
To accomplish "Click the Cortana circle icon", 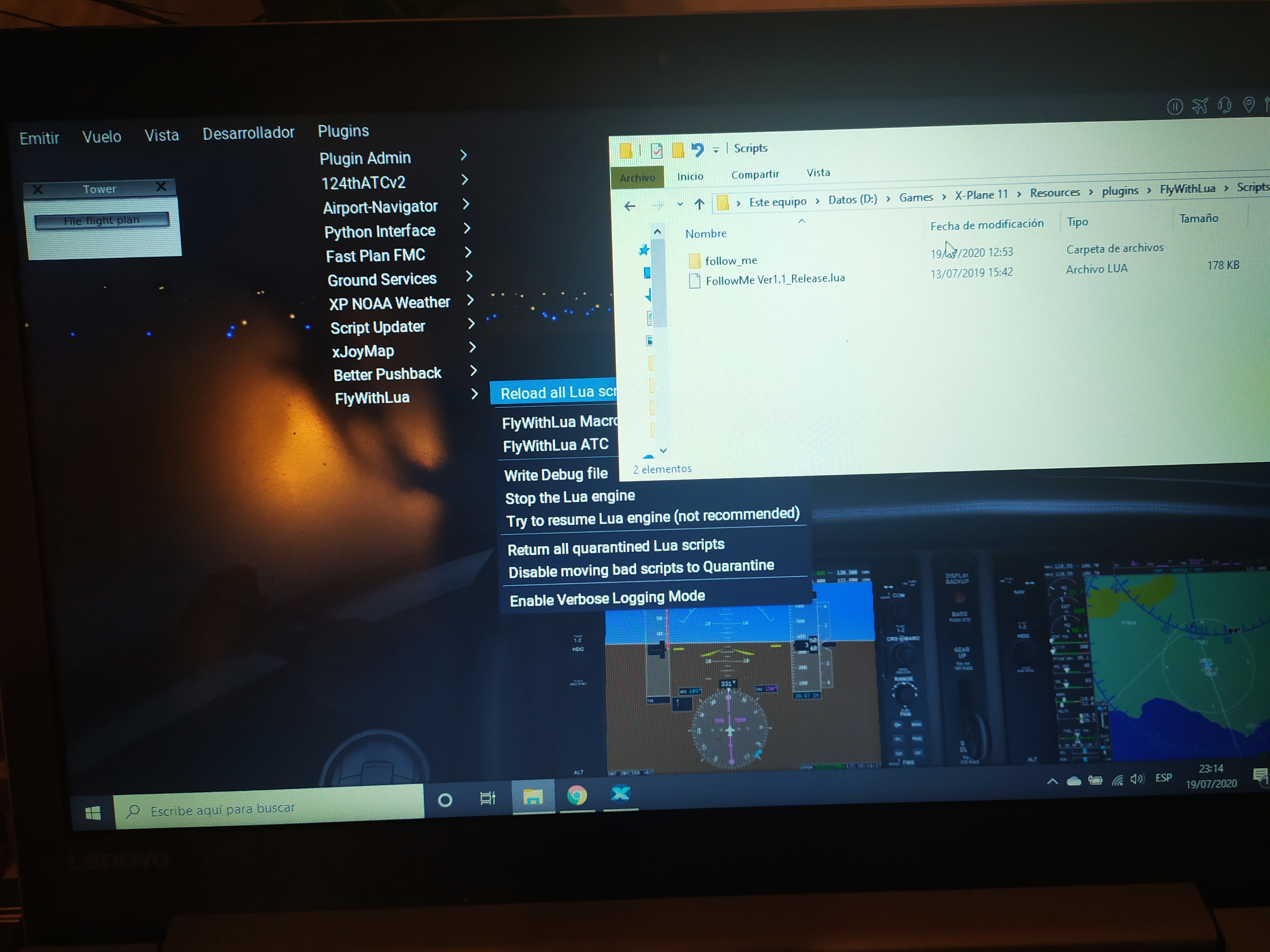I will pos(445,800).
